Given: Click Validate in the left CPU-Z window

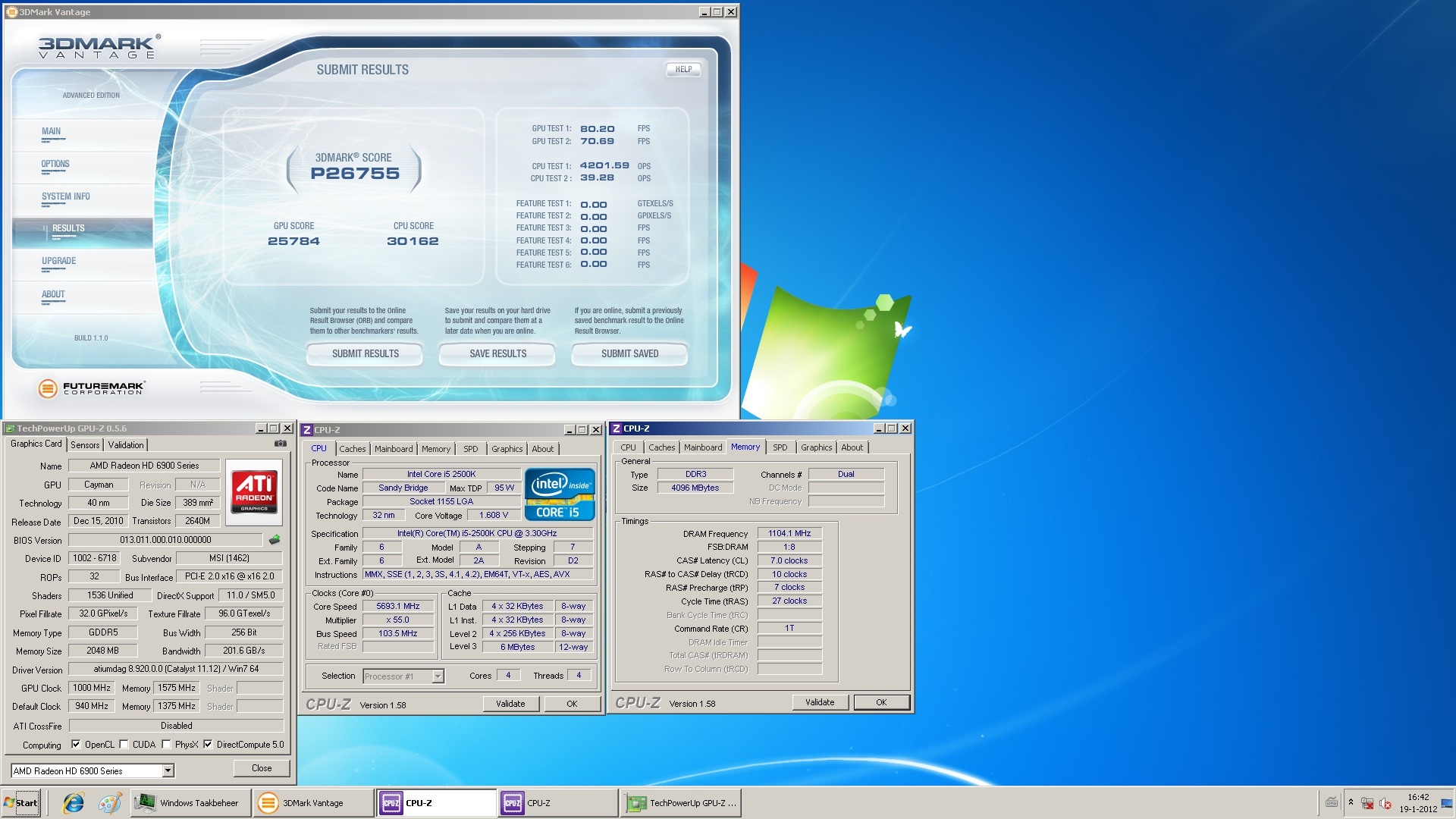Looking at the screenshot, I should point(510,704).
